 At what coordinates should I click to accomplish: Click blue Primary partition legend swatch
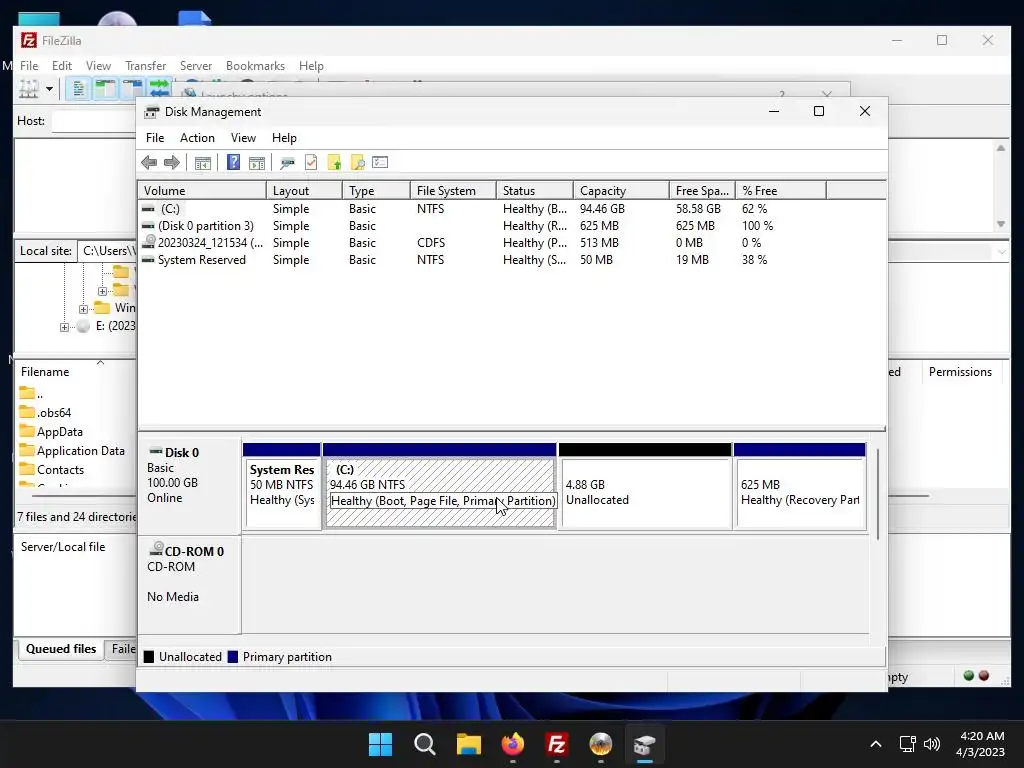[x=232, y=657]
